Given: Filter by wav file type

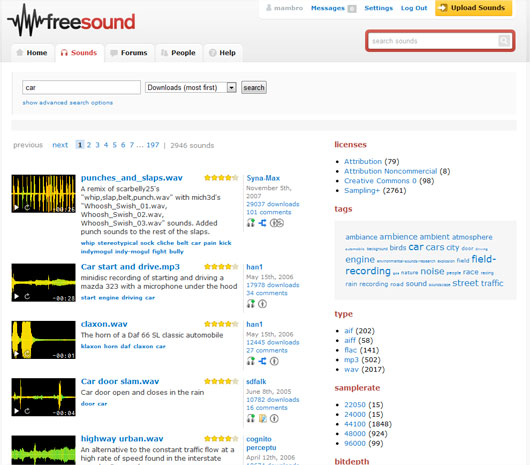Looking at the screenshot, I should tap(351, 369).
